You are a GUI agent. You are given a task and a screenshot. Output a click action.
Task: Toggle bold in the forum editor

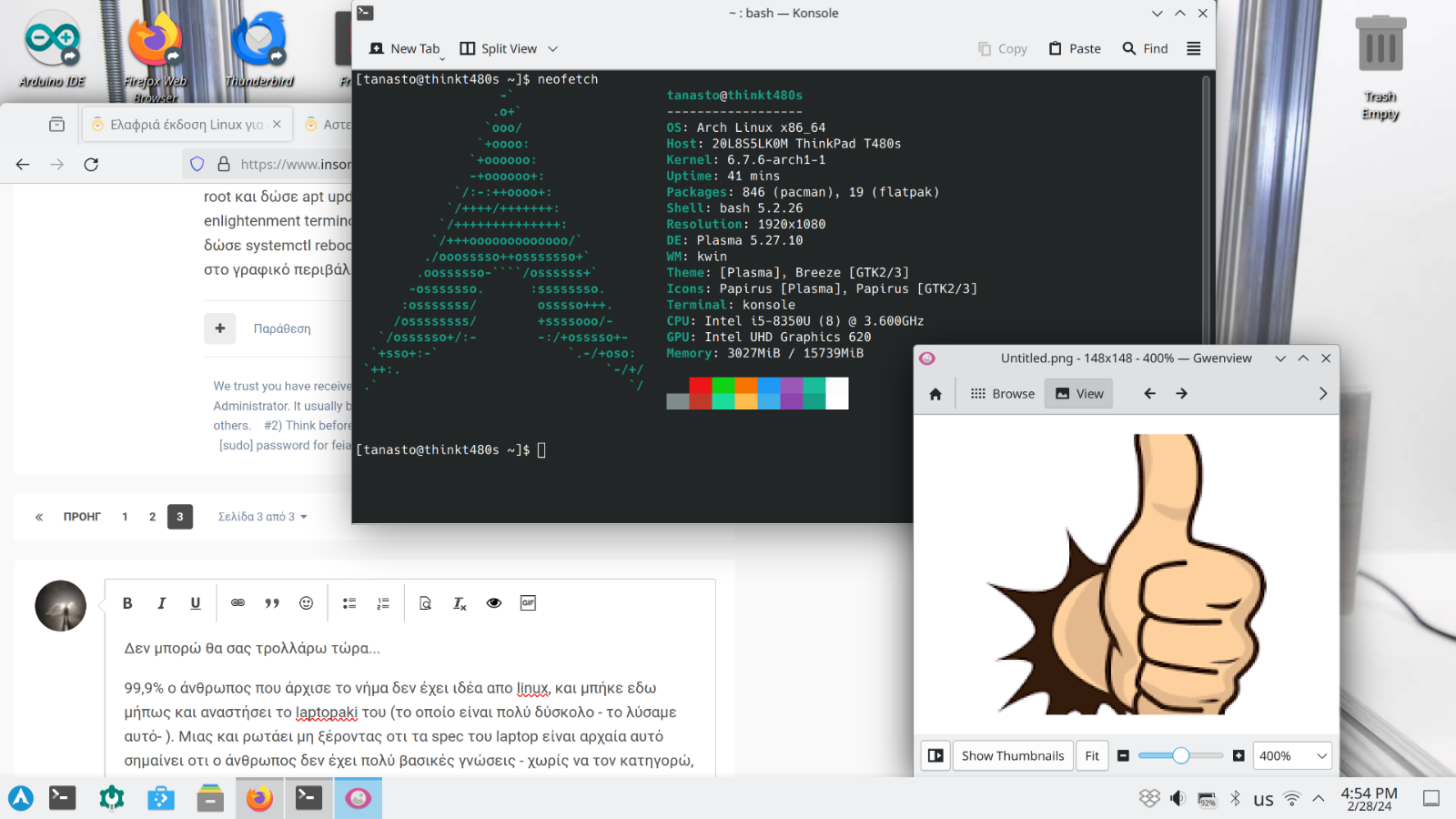pos(127,603)
